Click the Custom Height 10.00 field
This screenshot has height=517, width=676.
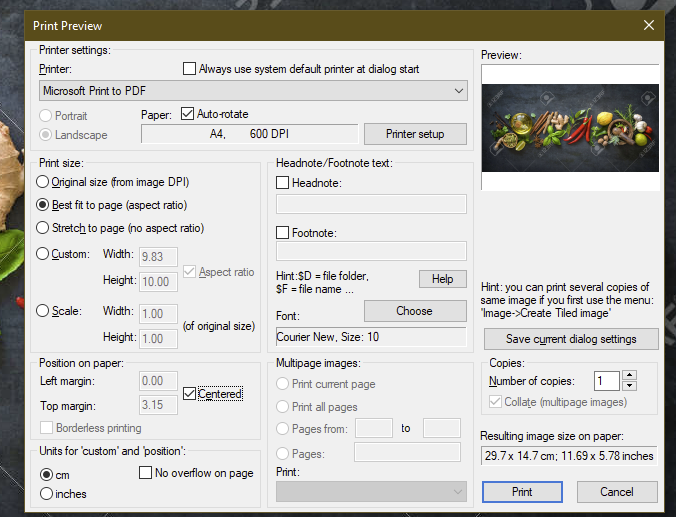point(158,282)
